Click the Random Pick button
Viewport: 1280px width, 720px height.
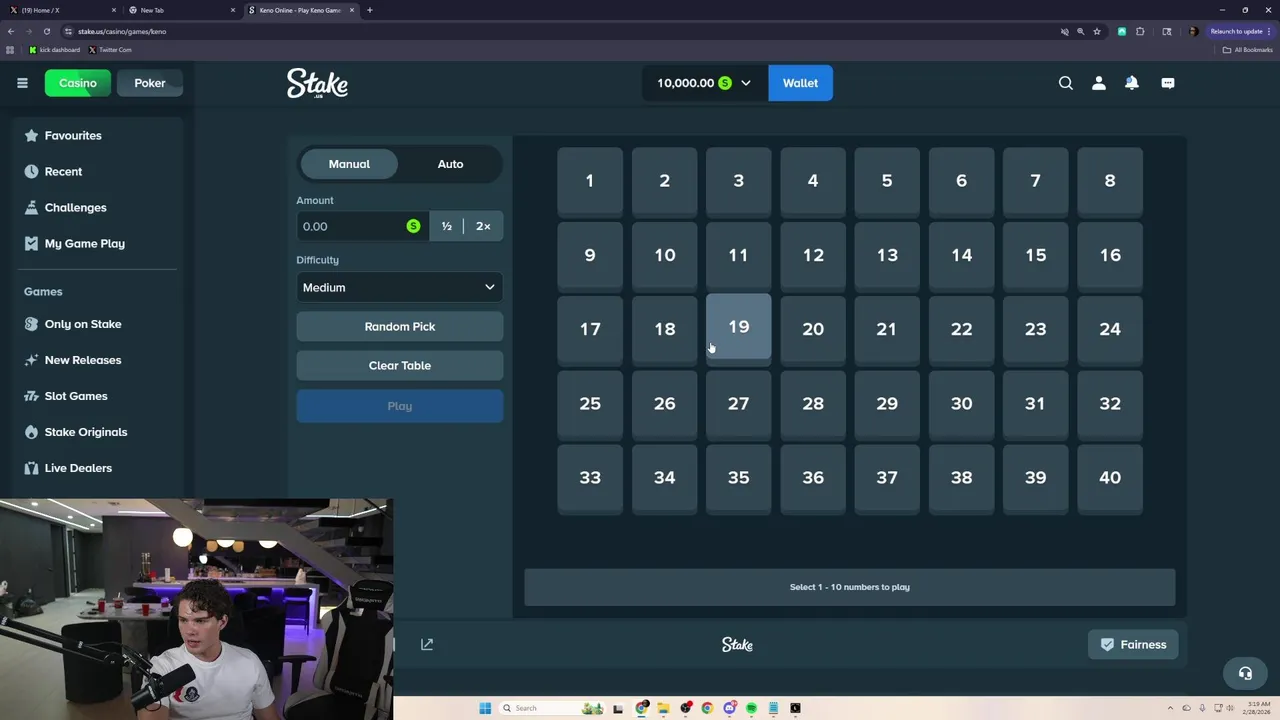point(399,327)
